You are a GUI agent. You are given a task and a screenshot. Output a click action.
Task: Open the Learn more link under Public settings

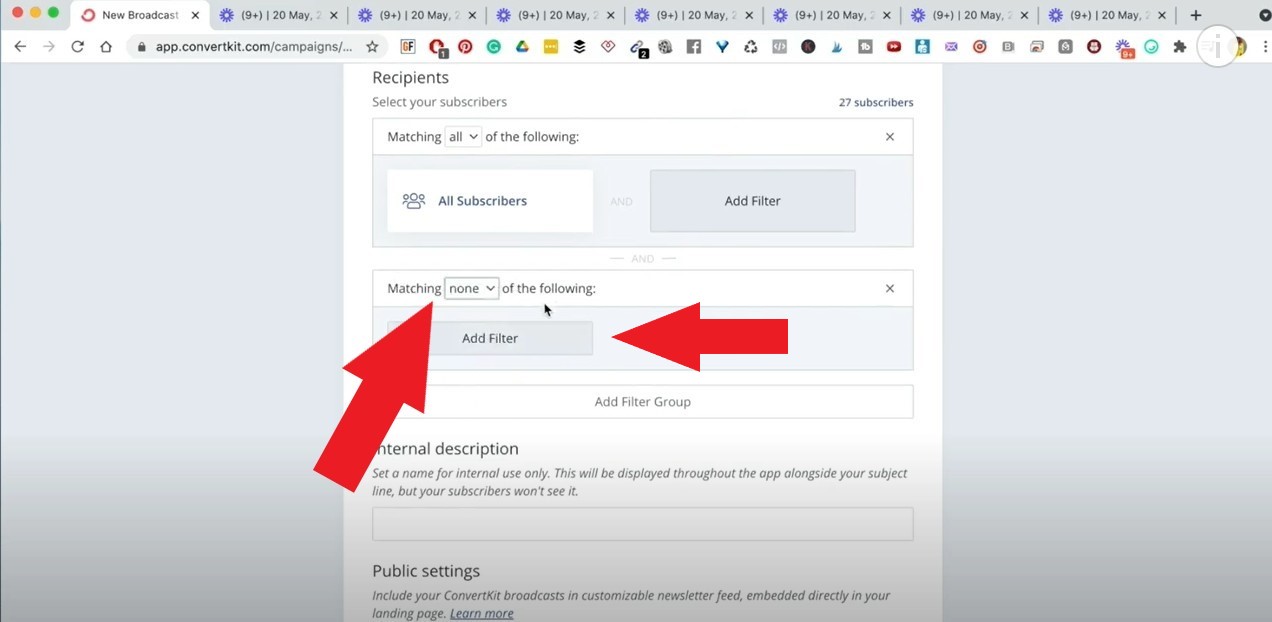481,613
